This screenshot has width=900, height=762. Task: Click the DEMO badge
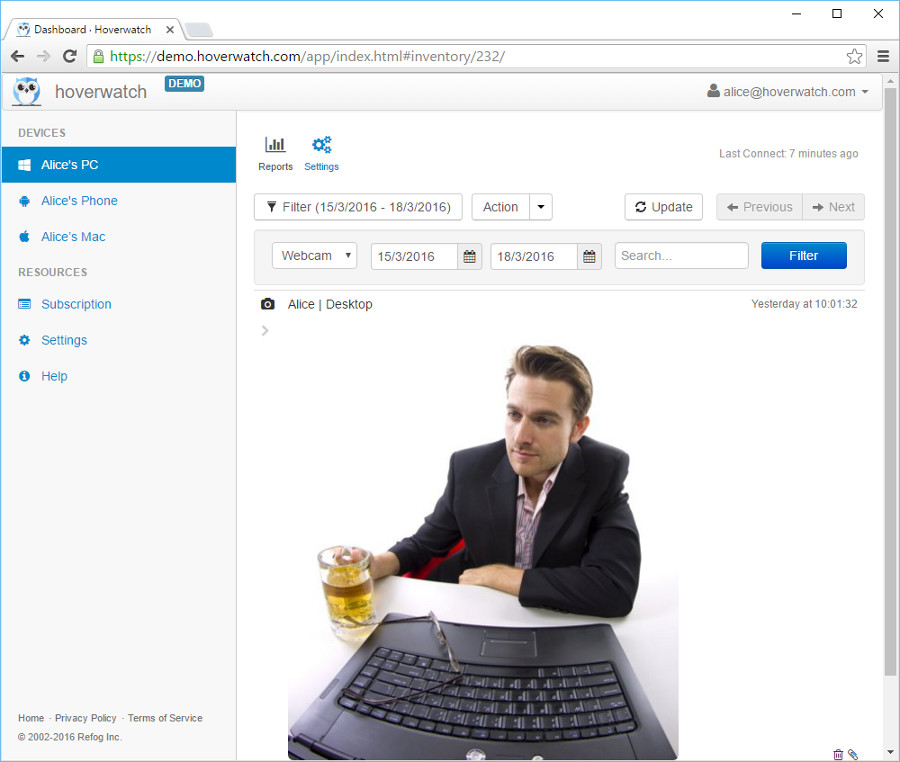click(x=184, y=84)
